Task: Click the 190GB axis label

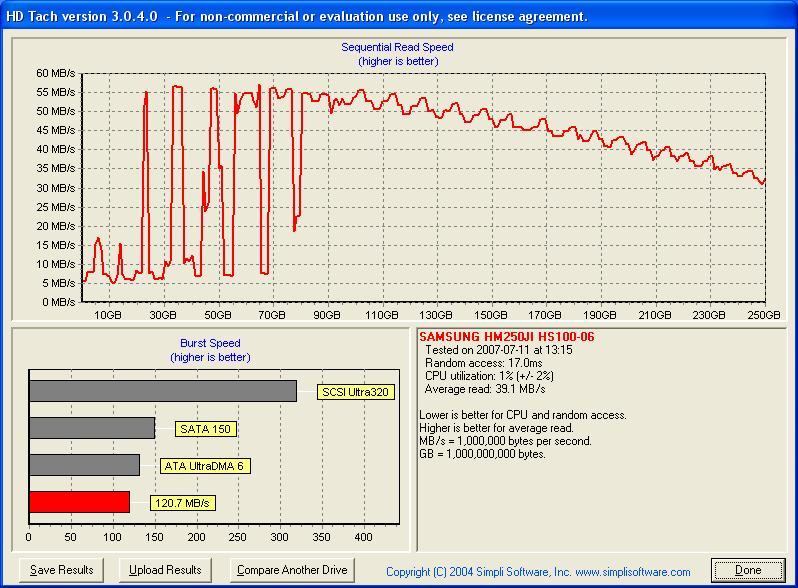Action: (600, 315)
